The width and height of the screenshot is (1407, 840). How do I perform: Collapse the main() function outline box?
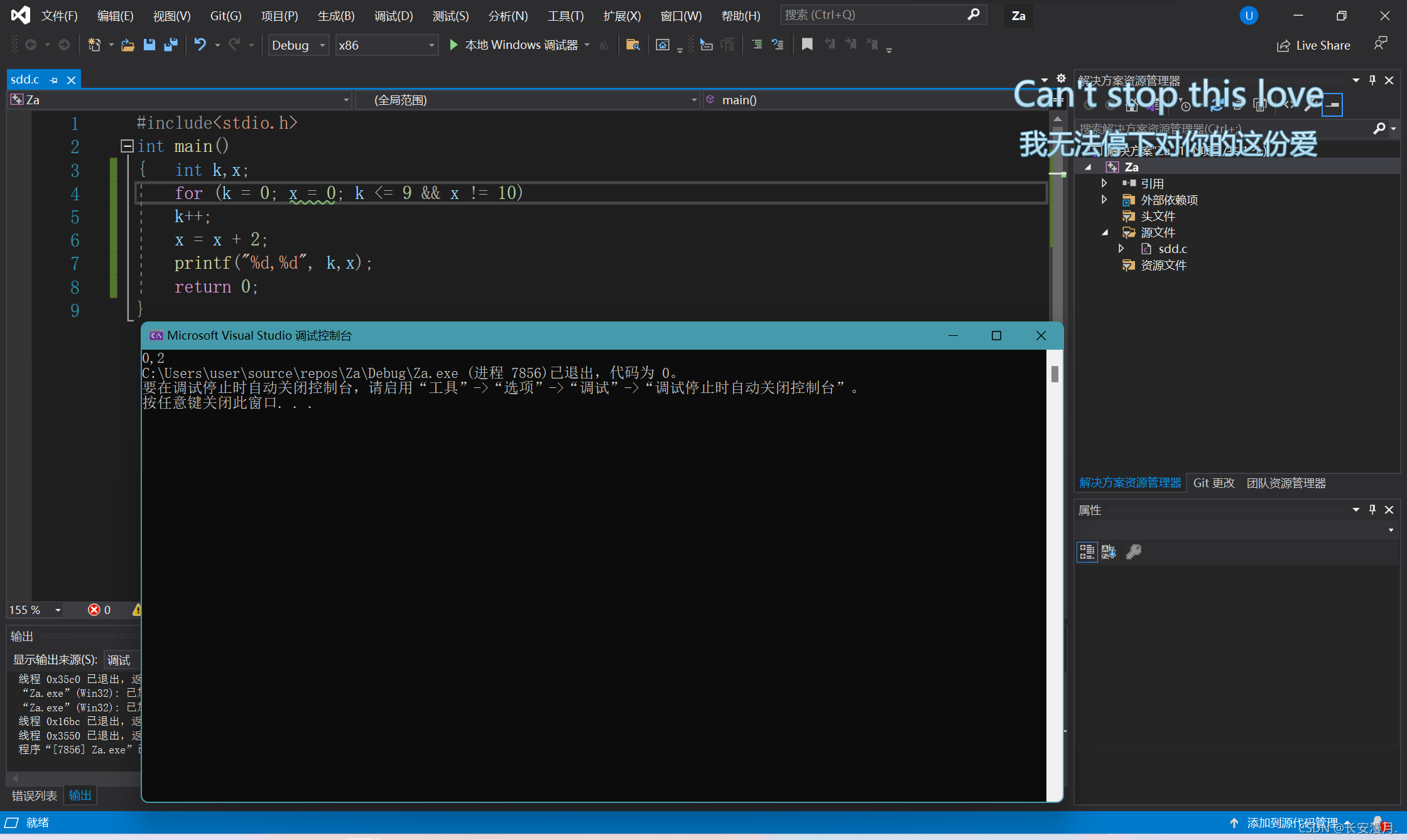(x=127, y=146)
